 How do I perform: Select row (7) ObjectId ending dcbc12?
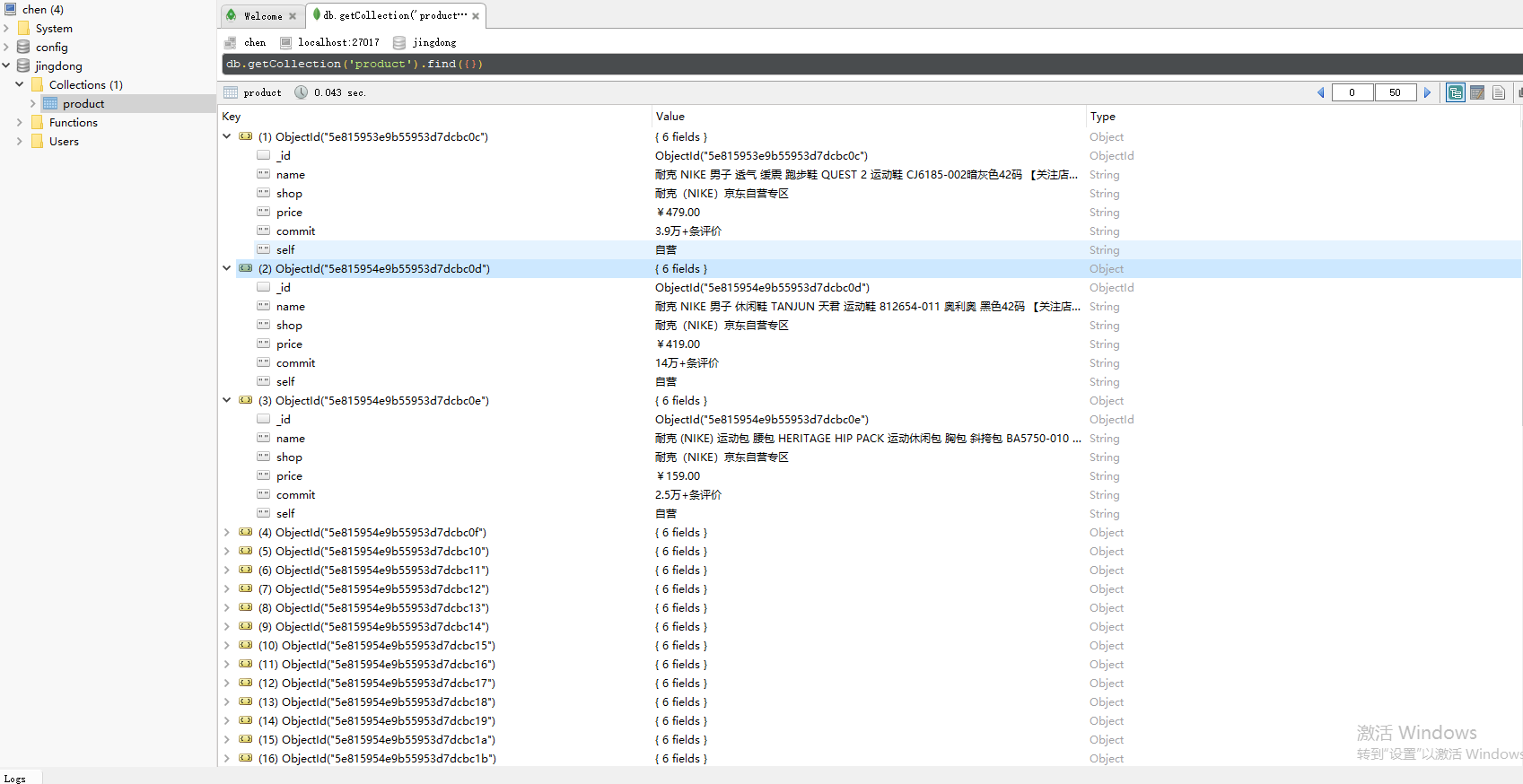point(373,588)
